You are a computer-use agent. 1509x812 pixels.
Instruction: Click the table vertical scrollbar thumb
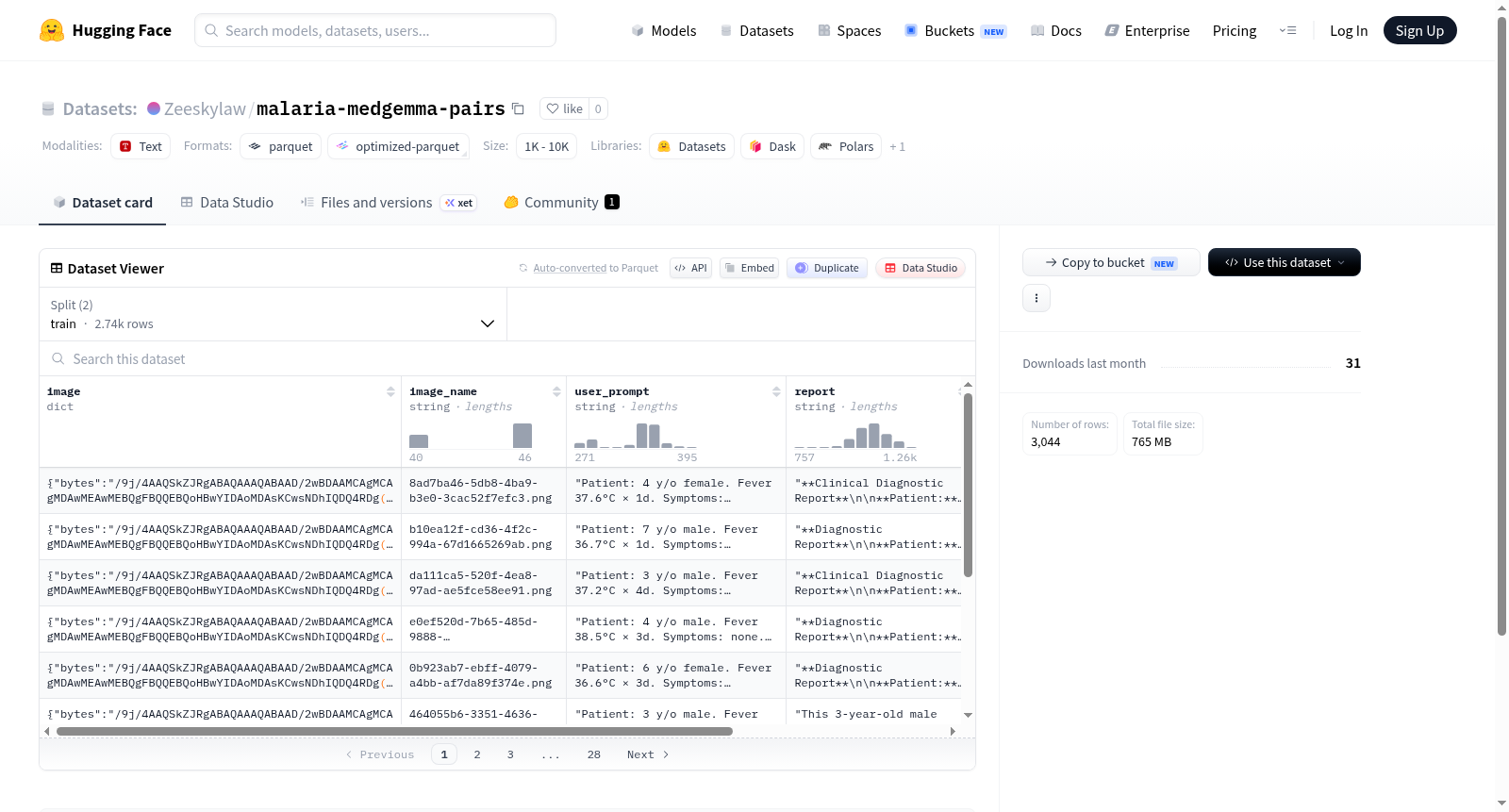[968, 485]
